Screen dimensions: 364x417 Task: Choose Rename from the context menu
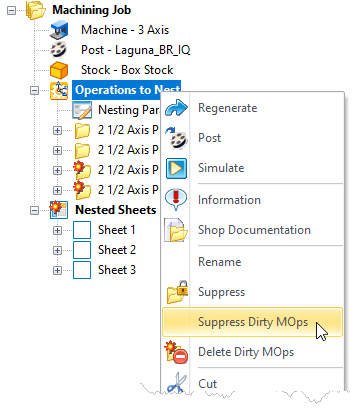(x=219, y=262)
